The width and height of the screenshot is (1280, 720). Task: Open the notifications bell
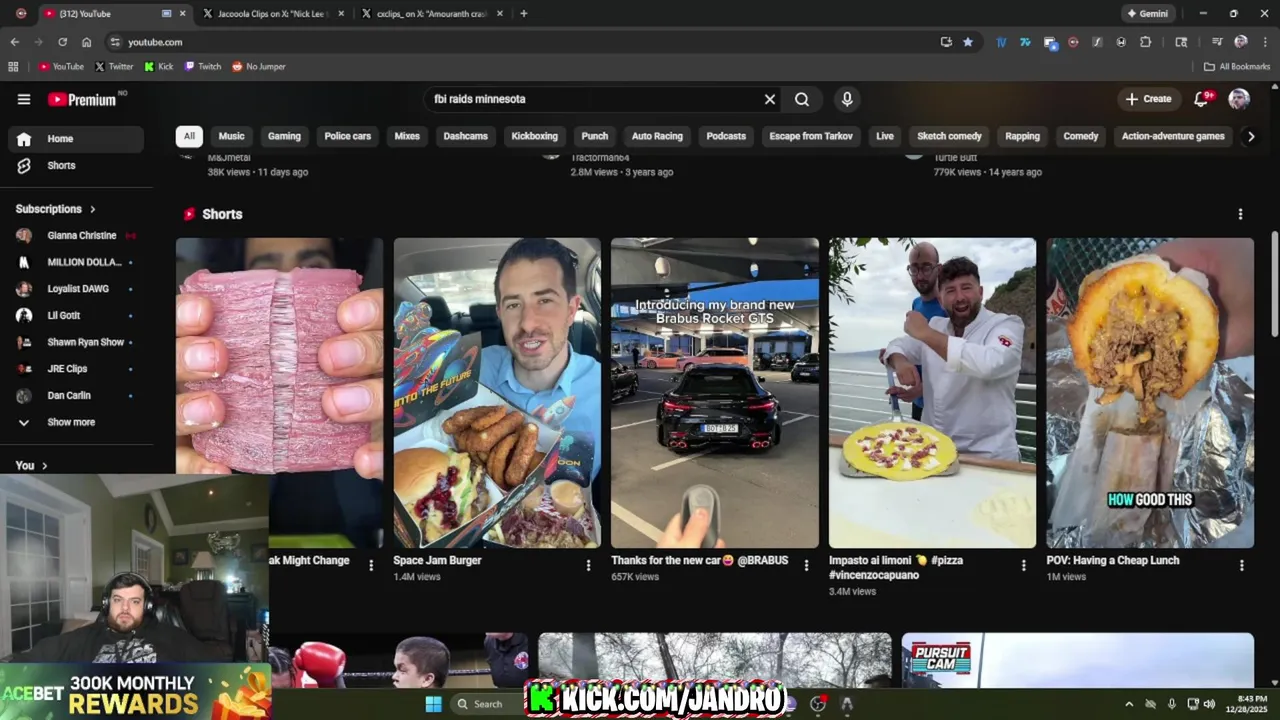pos(1202,99)
